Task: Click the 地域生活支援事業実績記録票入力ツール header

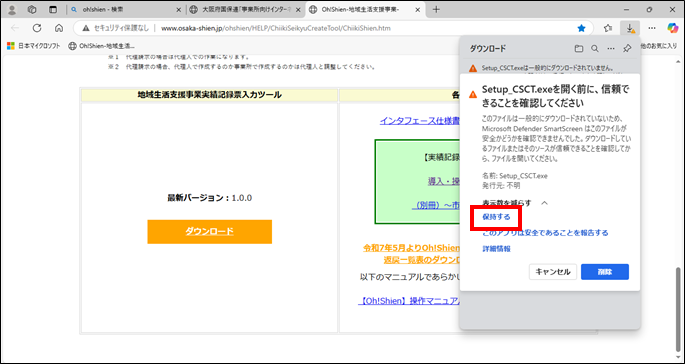Action: click(x=209, y=95)
